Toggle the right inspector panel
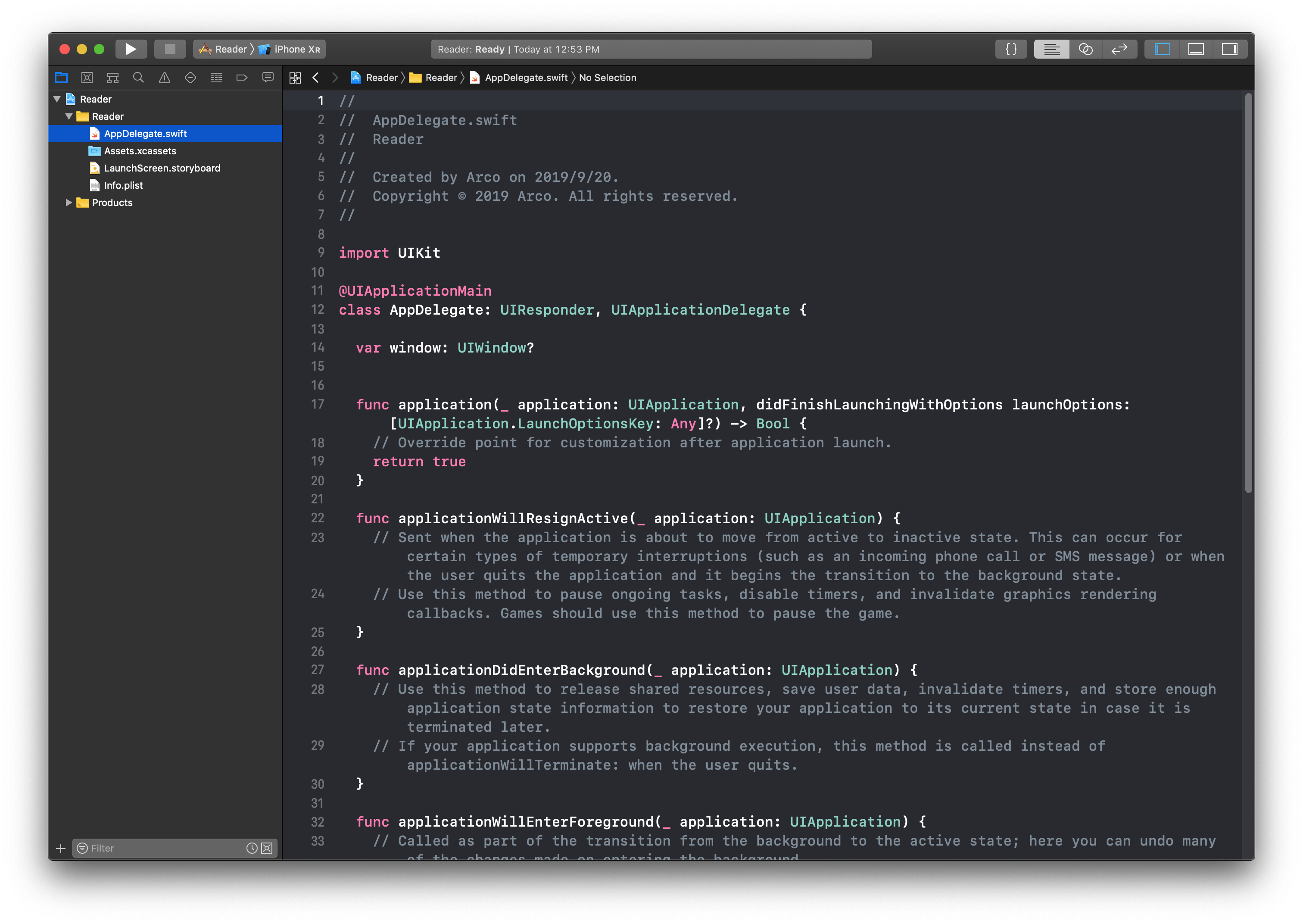 1229,49
